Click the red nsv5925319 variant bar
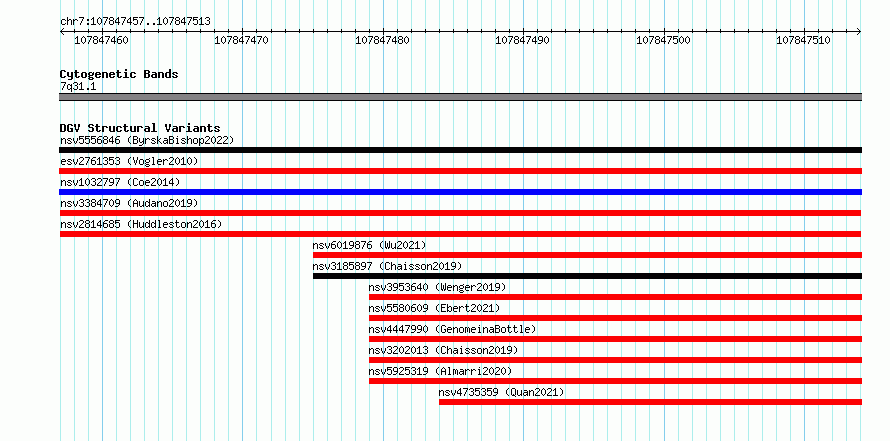 tap(615, 381)
